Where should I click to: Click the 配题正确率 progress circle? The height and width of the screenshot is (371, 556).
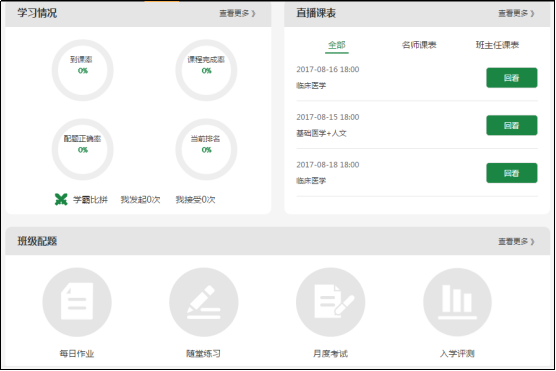click(83, 149)
